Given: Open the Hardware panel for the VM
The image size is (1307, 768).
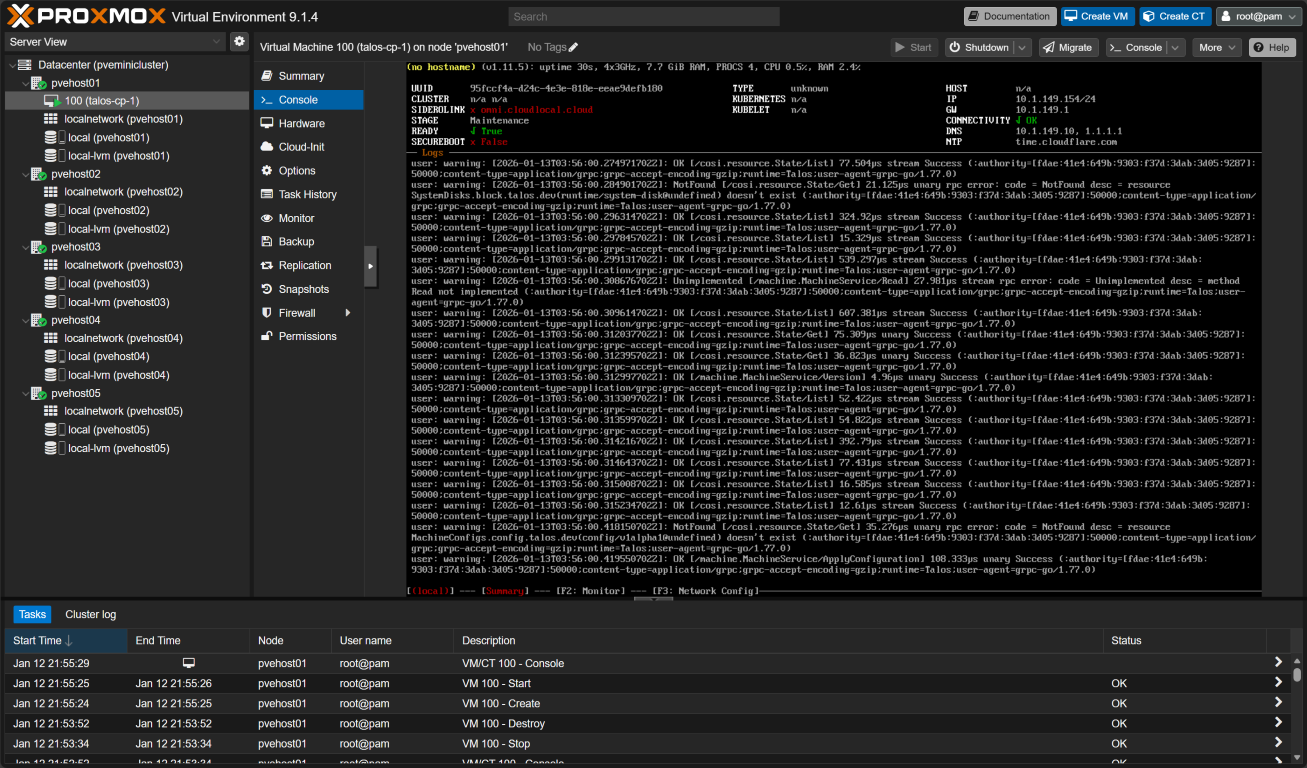Looking at the screenshot, I should coord(301,124).
